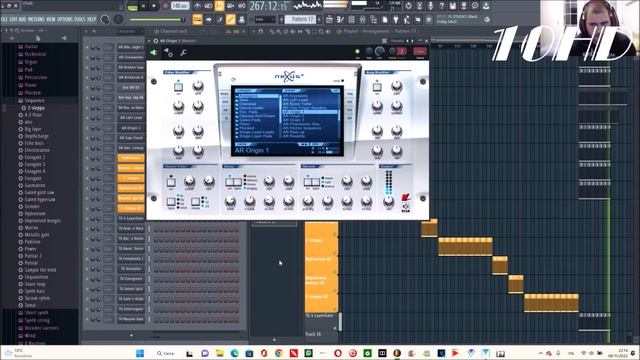Select the AR Origin 2 preset in Nexus
Screen dimensions: 640x360
pyautogui.click(x=293, y=116)
